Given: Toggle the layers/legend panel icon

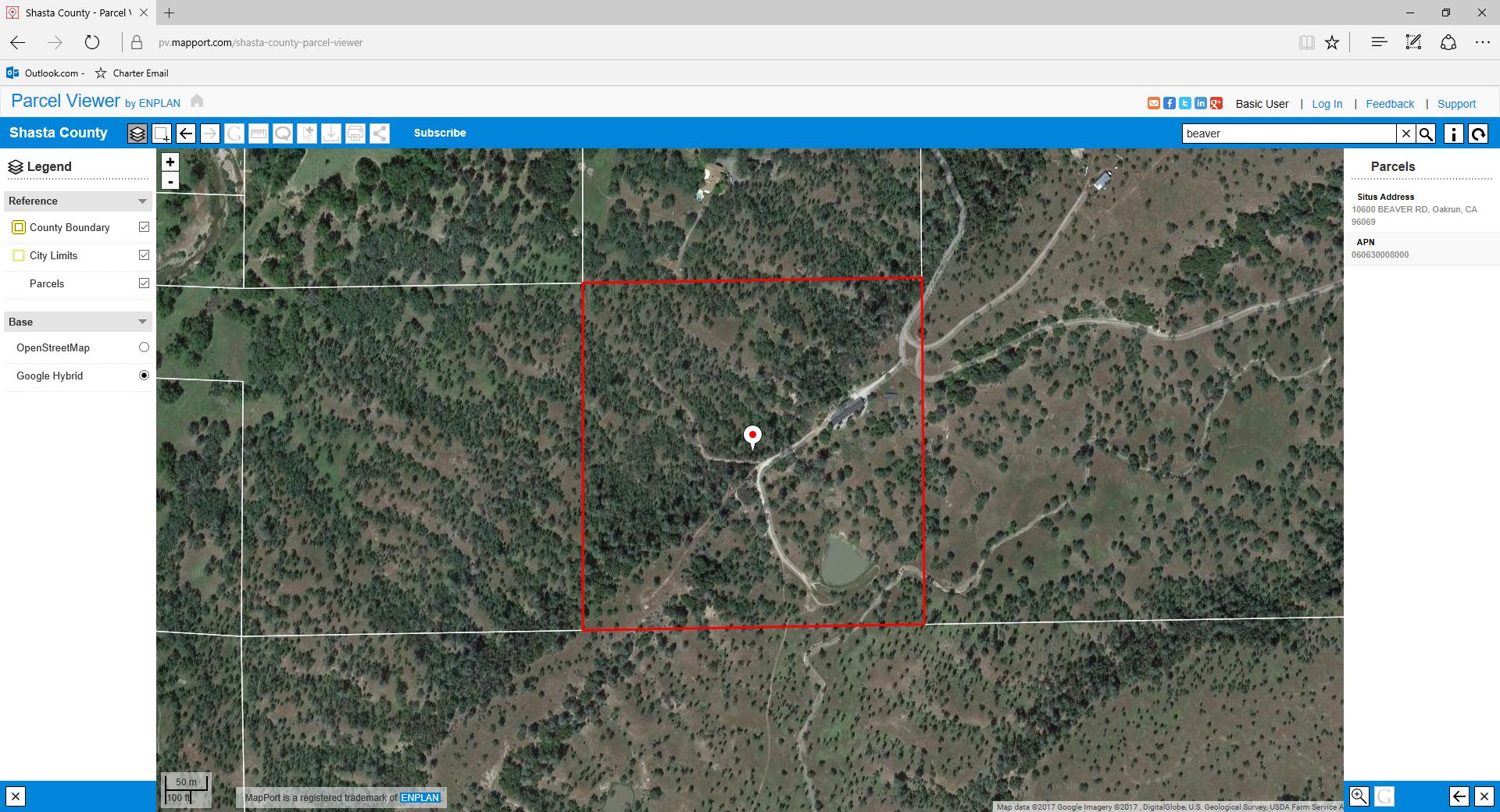Looking at the screenshot, I should click(x=137, y=134).
